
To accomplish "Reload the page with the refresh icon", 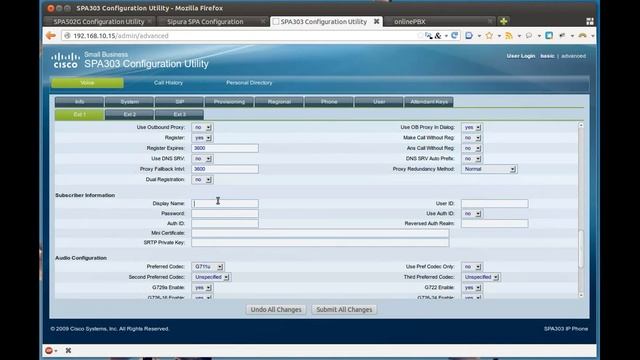I will [454, 36].
